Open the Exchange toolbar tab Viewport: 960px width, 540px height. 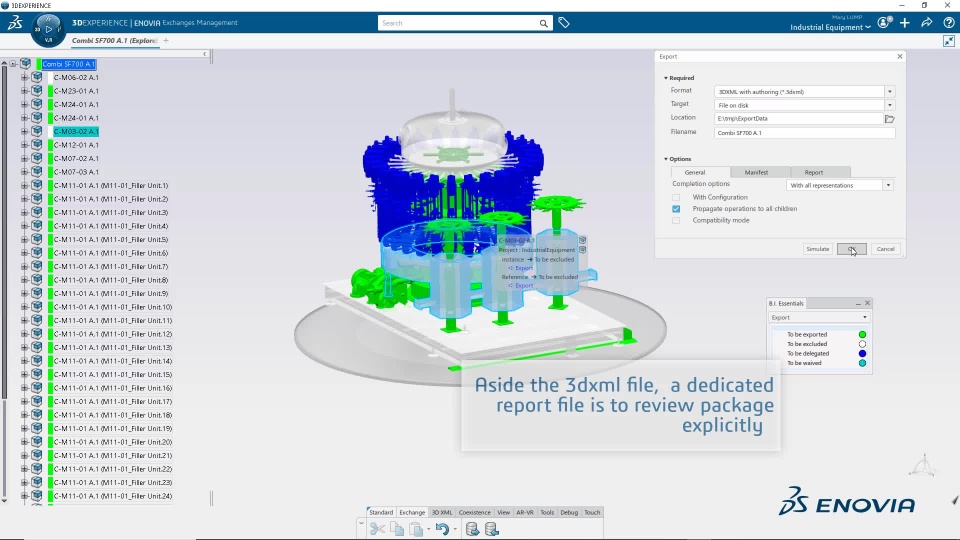click(412, 512)
